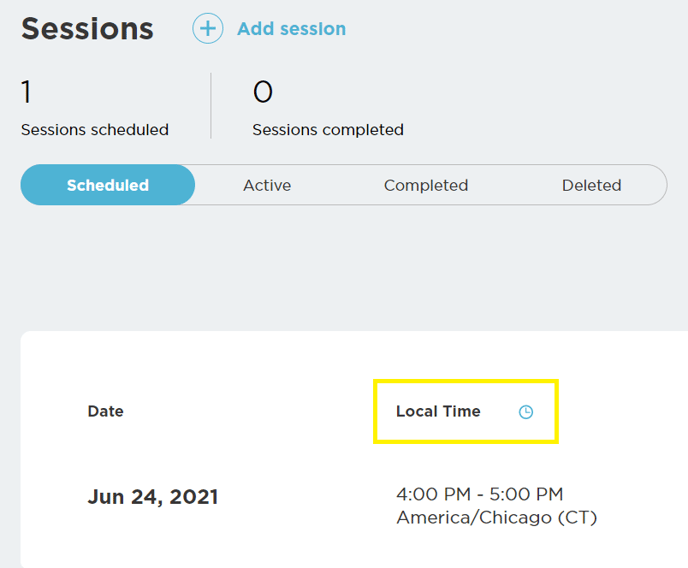Click the number 0 above Sessions completed
Image resolution: width=688 pixels, height=568 pixels.
pyautogui.click(x=262, y=92)
